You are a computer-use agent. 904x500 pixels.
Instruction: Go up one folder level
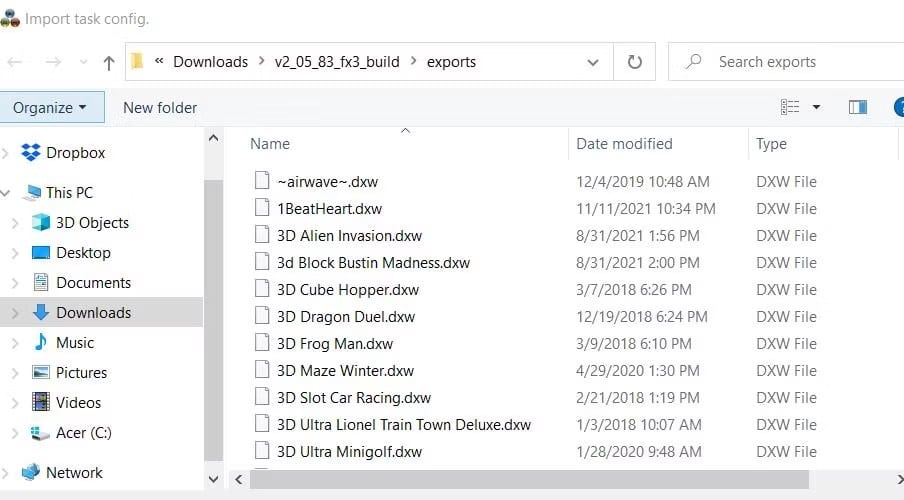pos(108,62)
